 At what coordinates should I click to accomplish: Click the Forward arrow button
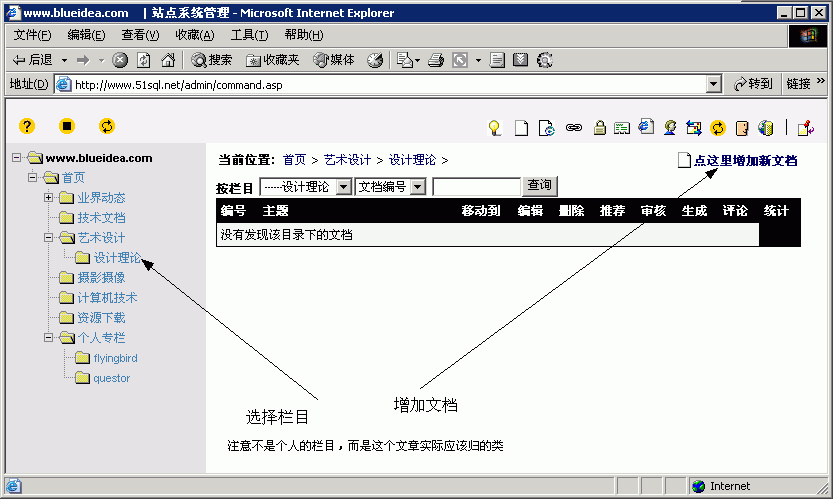83,60
